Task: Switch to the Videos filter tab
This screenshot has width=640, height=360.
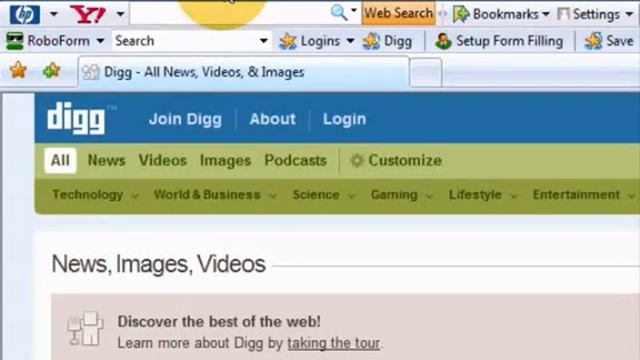Action: click(163, 160)
